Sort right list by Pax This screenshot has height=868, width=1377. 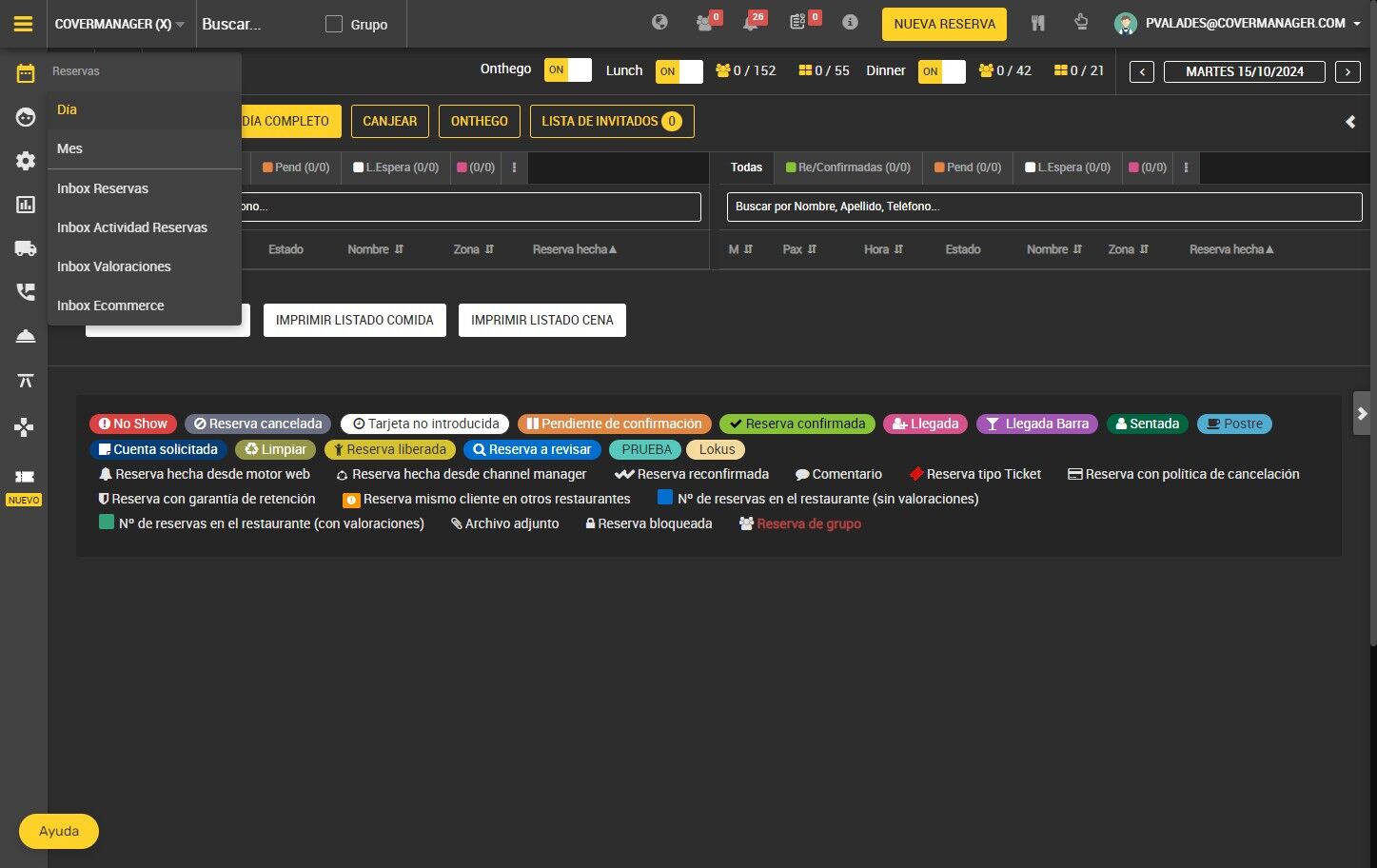tap(799, 249)
